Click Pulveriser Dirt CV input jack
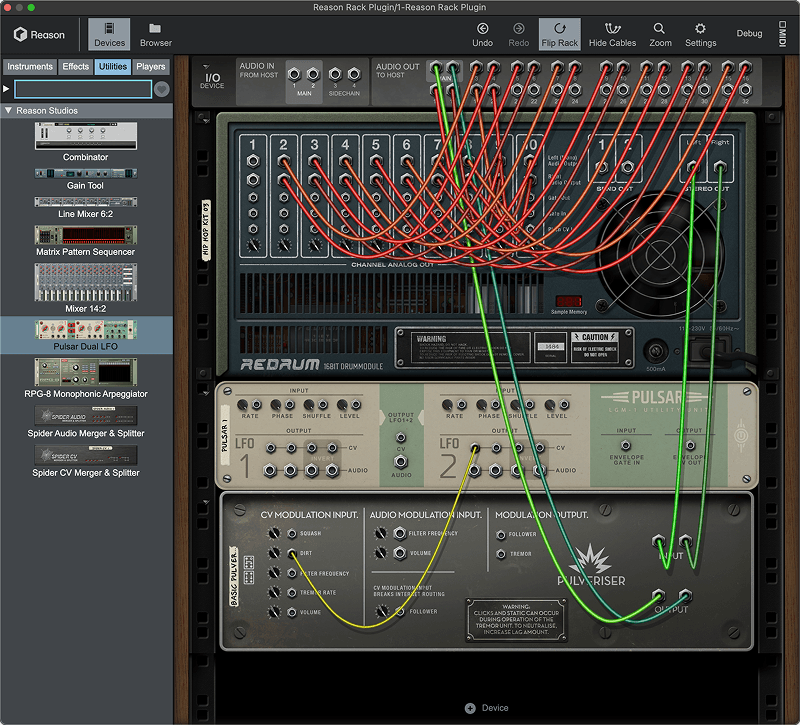The height and width of the screenshot is (725, 800). point(292,553)
